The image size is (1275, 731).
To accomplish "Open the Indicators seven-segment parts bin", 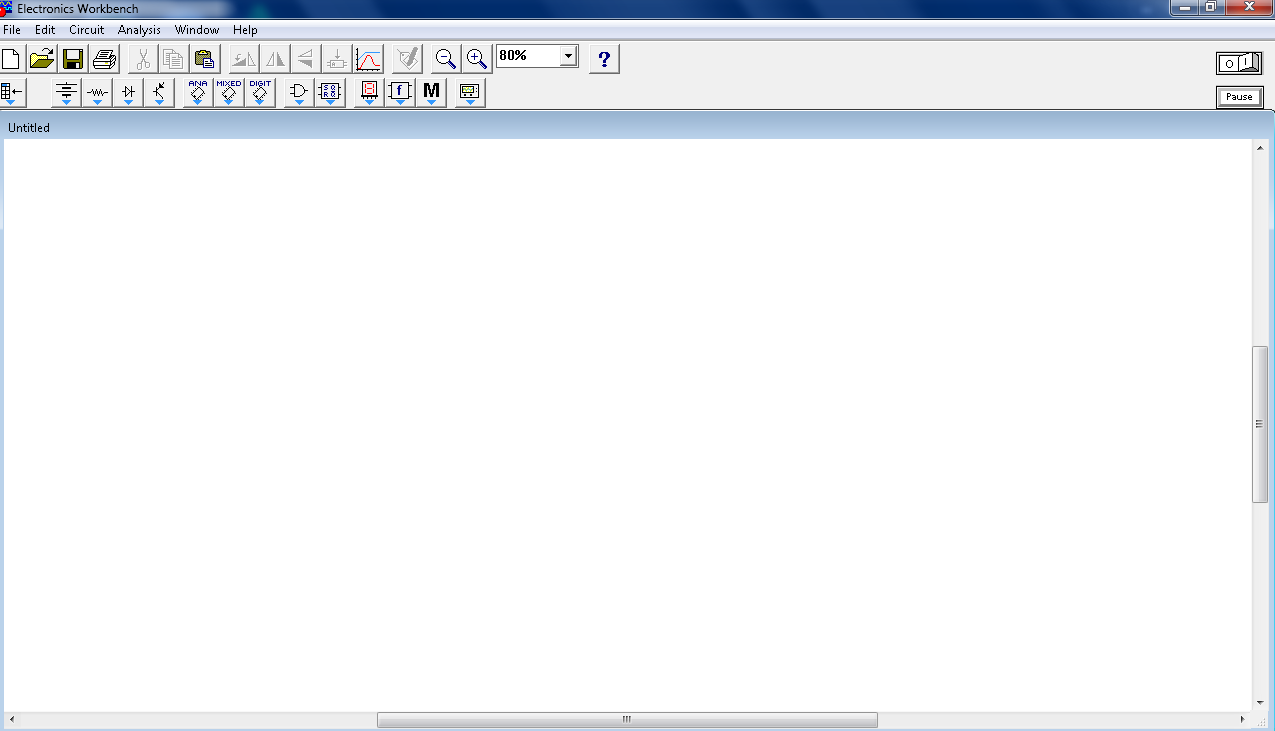I will (x=369, y=93).
